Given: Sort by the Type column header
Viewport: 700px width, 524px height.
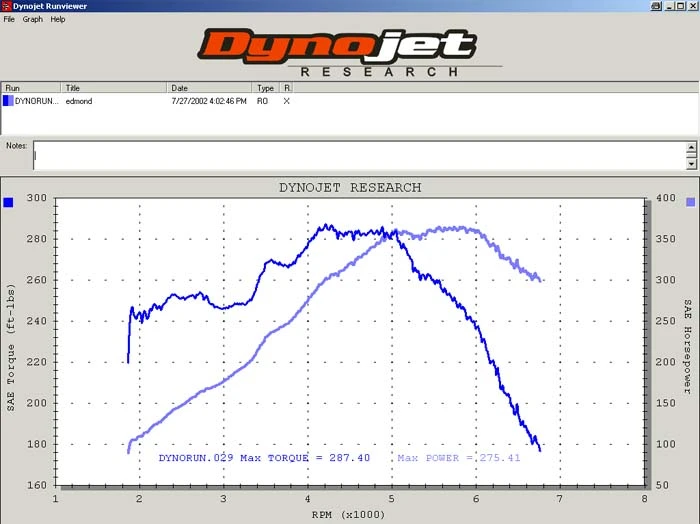Looking at the screenshot, I should pyautogui.click(x=266, y=87).
